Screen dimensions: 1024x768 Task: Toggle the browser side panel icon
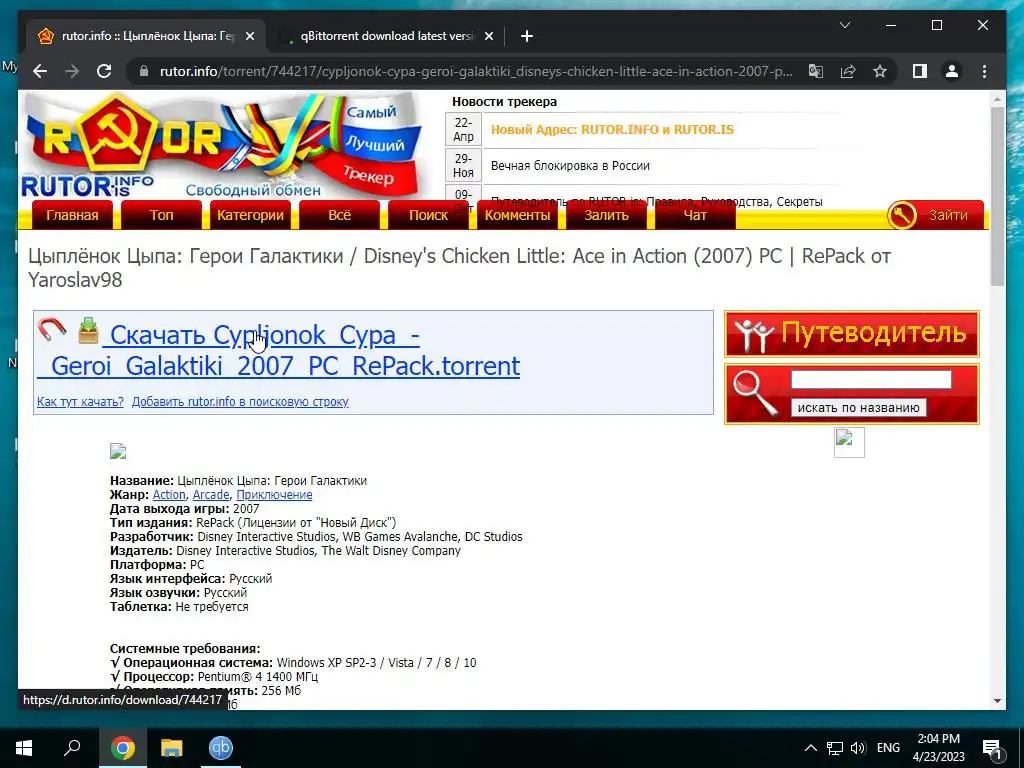(x=920, y=71)
